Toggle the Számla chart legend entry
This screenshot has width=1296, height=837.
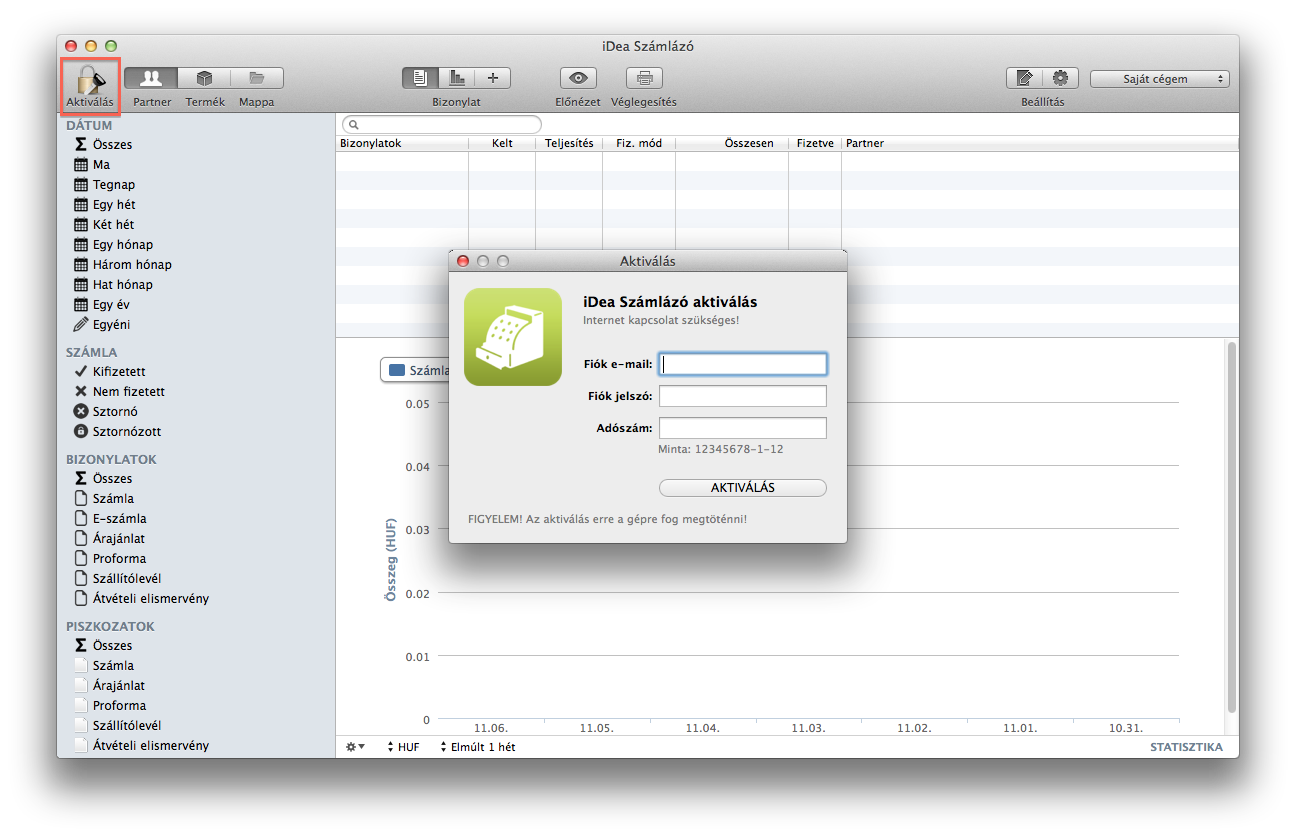pyautogui.click(x=419, y=370)
